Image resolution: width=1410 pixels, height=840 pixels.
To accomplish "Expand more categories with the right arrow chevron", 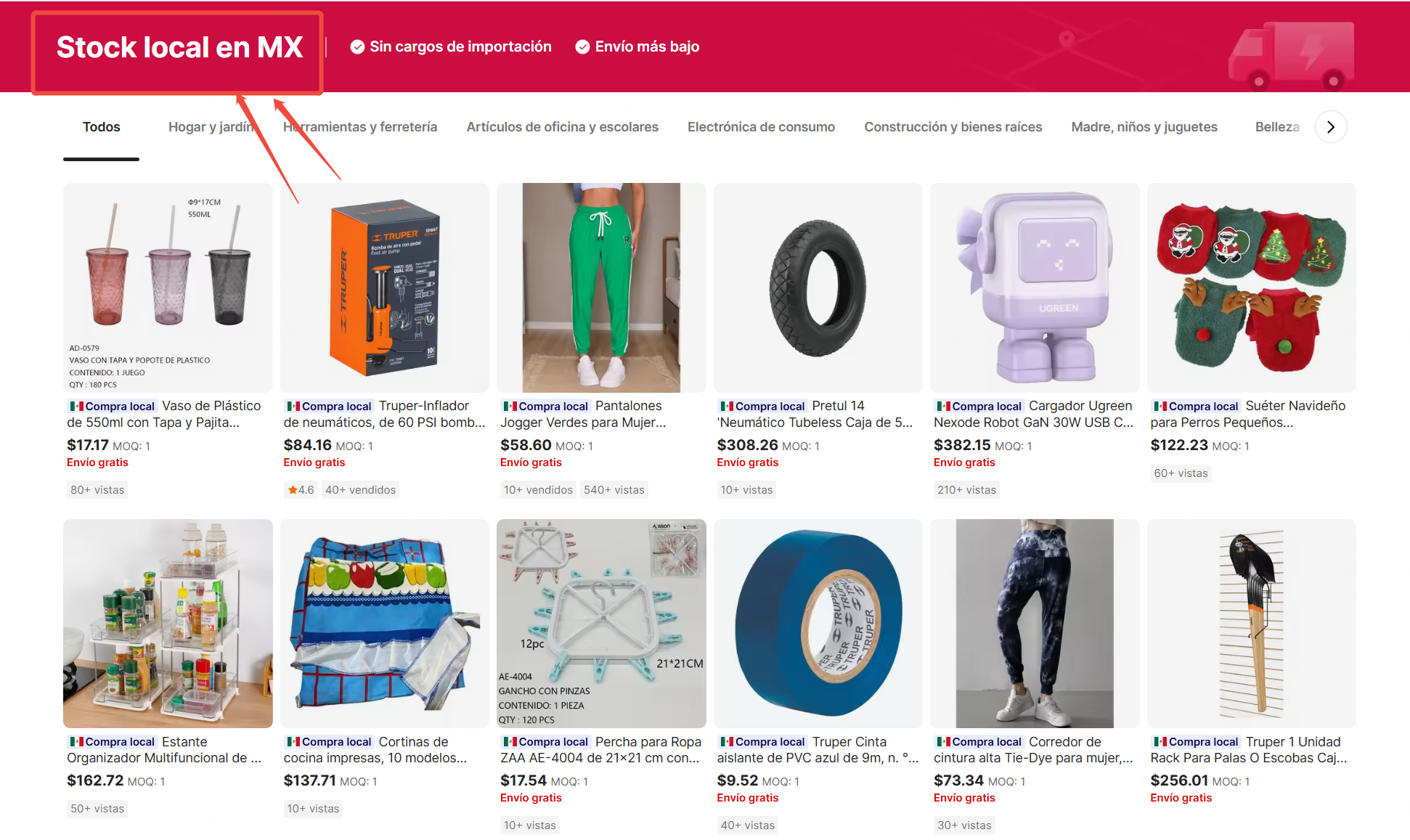I will [1331, 126].
